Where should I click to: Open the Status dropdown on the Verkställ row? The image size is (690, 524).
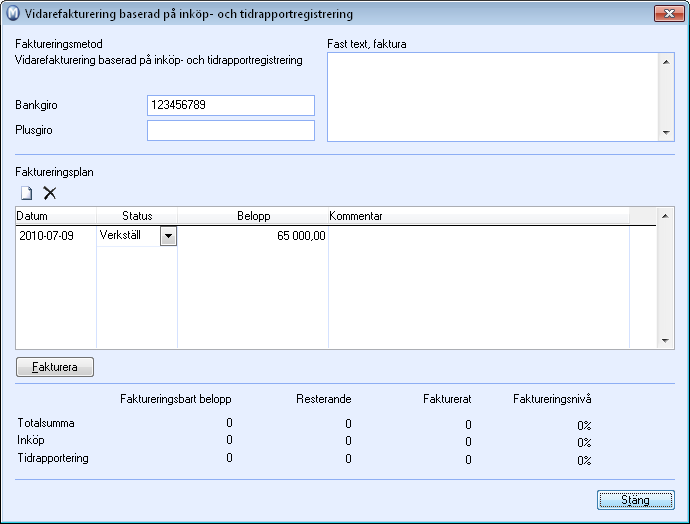168,236
